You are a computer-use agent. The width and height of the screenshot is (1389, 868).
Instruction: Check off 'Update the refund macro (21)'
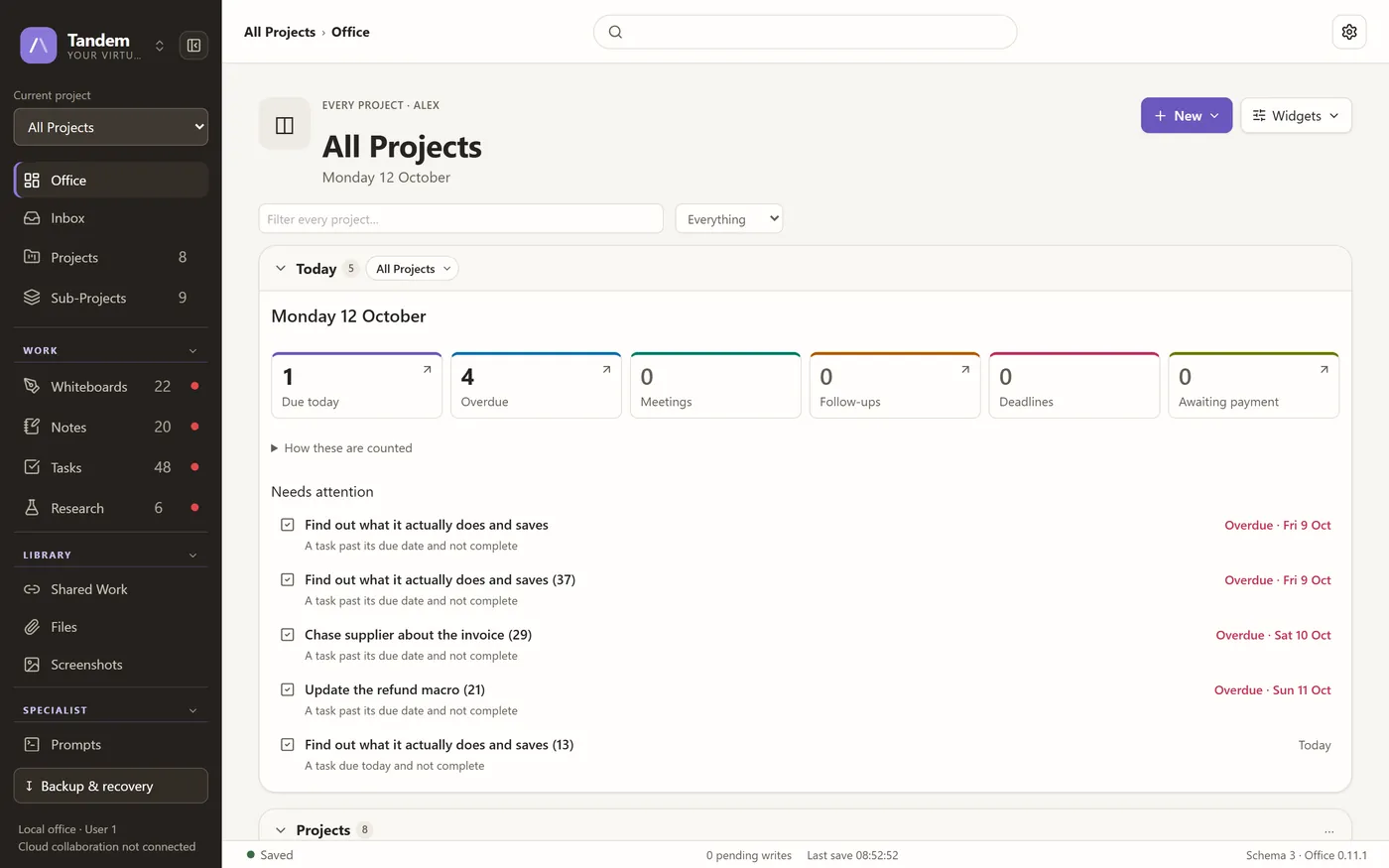(288, 689)
